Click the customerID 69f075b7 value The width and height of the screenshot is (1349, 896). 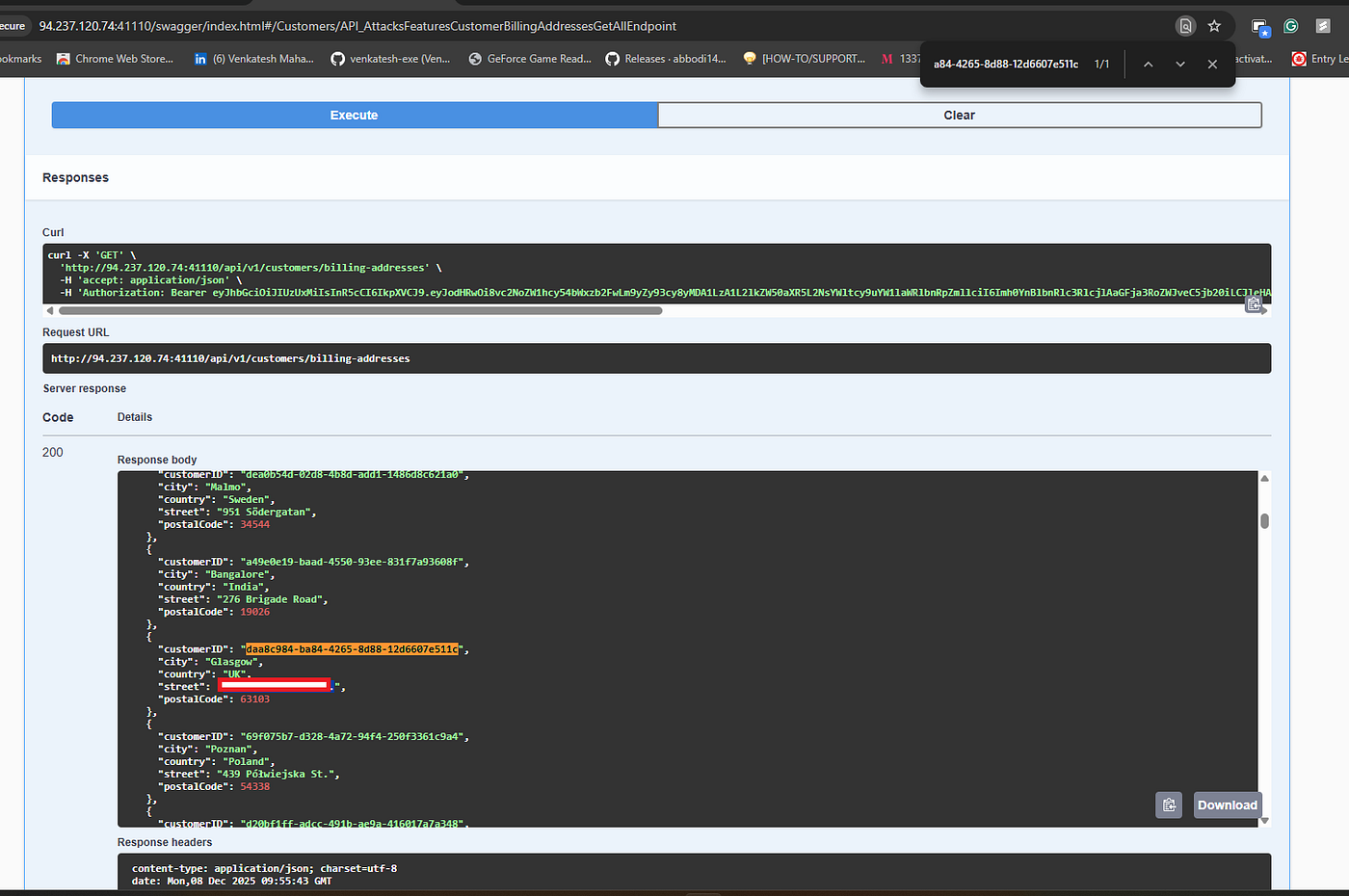[x=354, y=736]
